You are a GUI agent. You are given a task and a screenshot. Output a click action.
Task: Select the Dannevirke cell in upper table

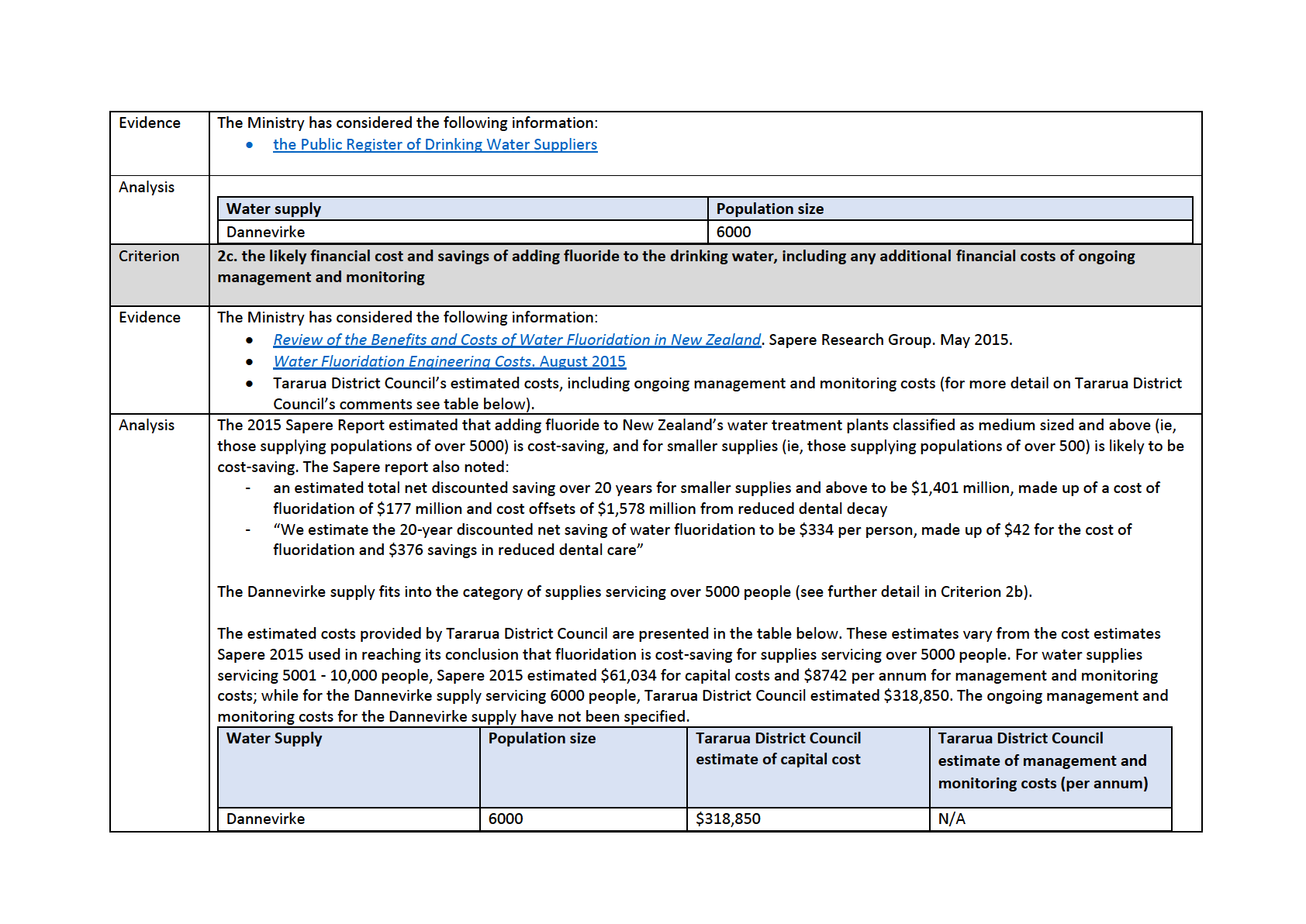click(x=266, y=232)
